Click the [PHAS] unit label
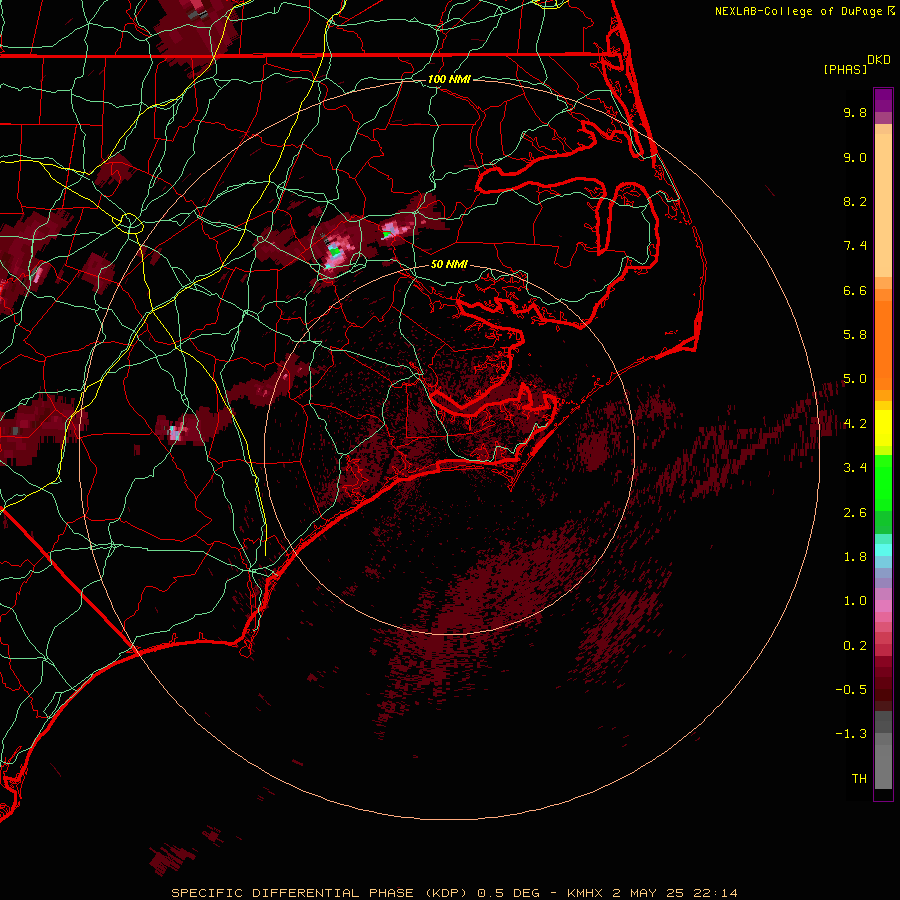The height and width of the screenshot is (900, 900). tap(845, 69)
